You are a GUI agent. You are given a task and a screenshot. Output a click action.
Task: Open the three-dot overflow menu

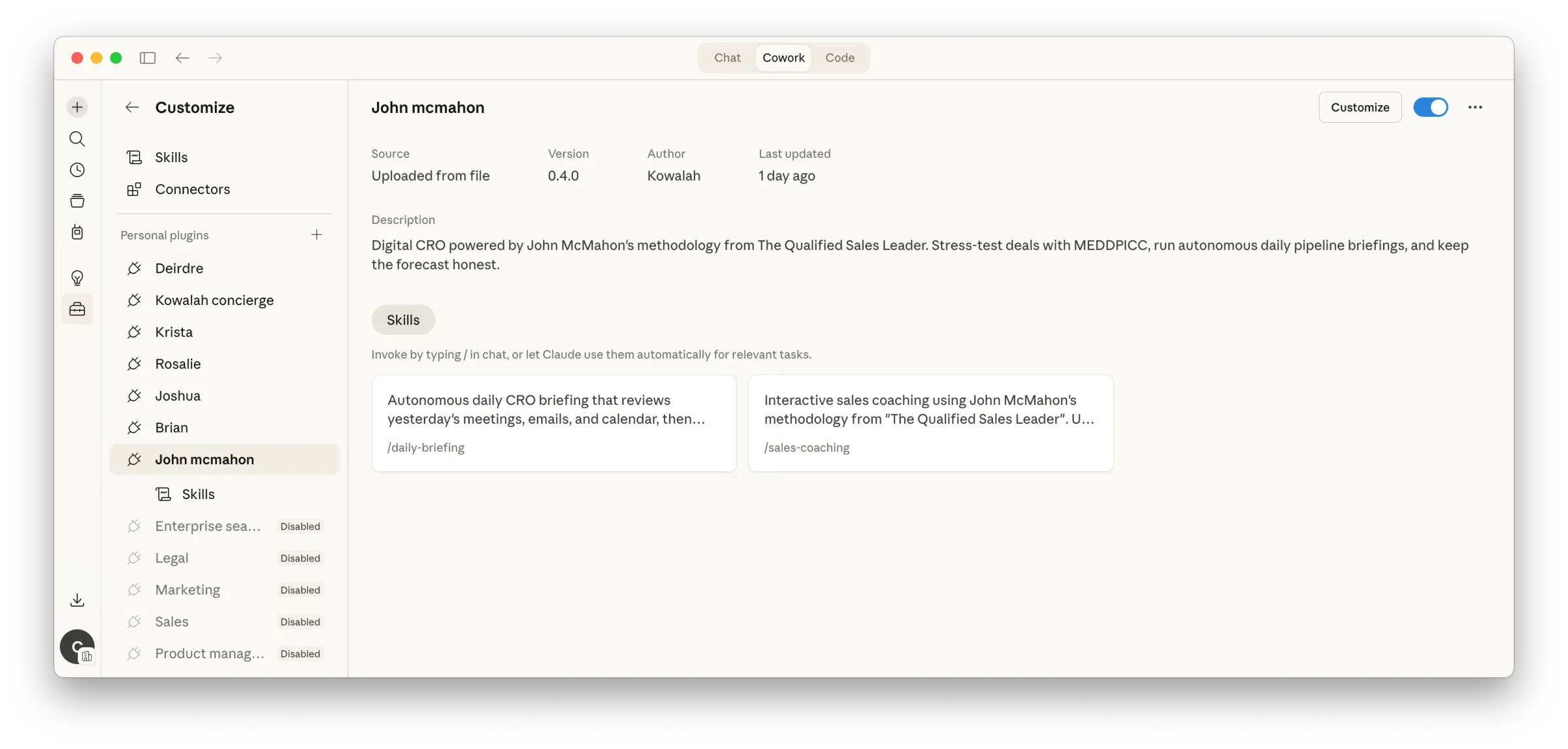click(1475, 107)
